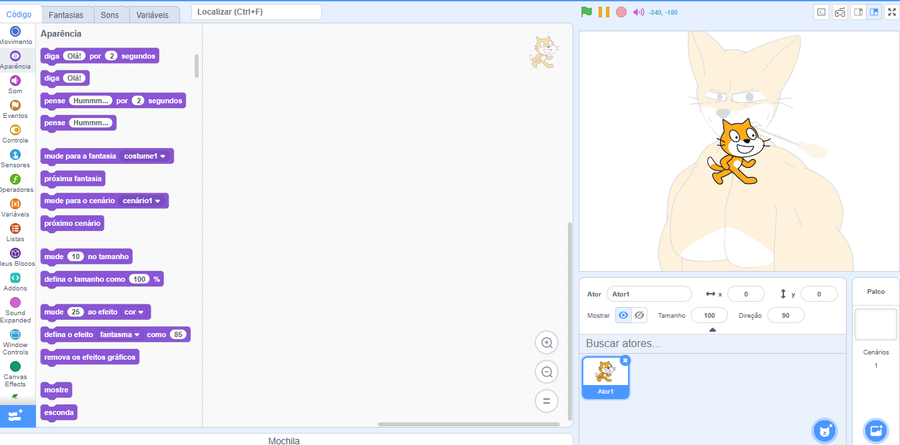Select the Movimento block category

tap(15, 35)
